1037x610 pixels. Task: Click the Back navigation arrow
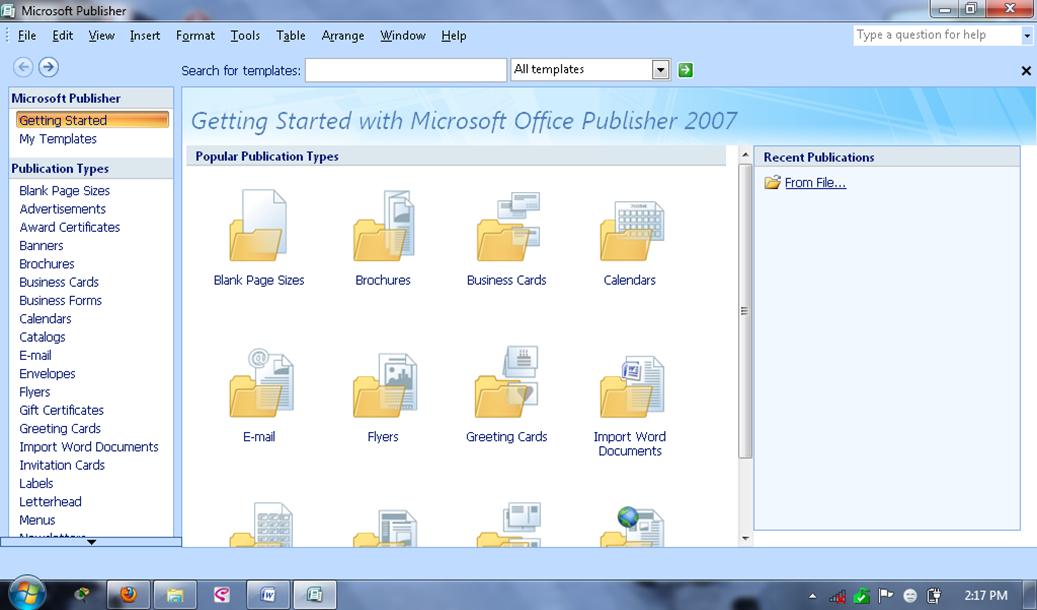23,67
